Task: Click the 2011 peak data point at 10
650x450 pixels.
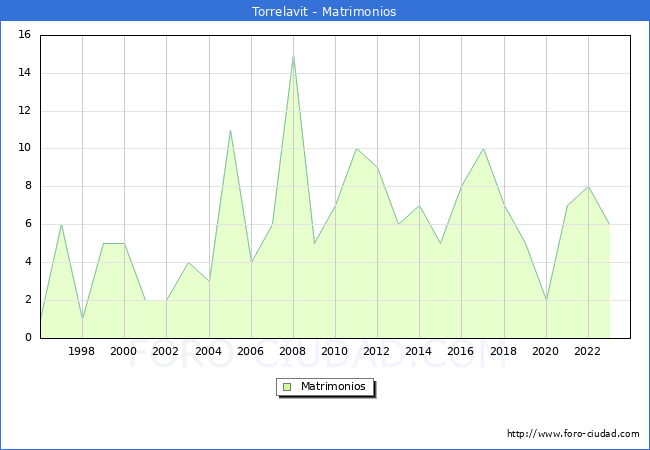Action: coord(357,149)
